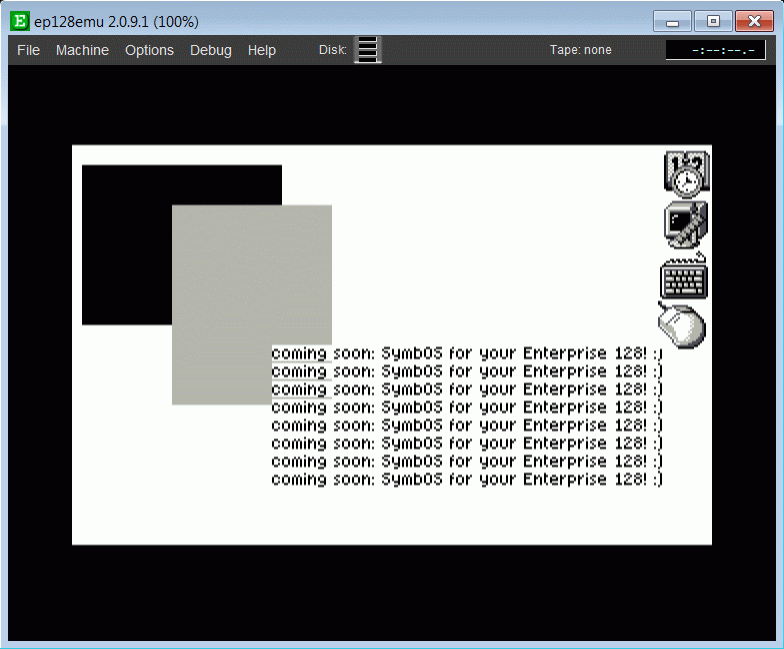Click the green ep128emu title bar icon

pos(19,20)
